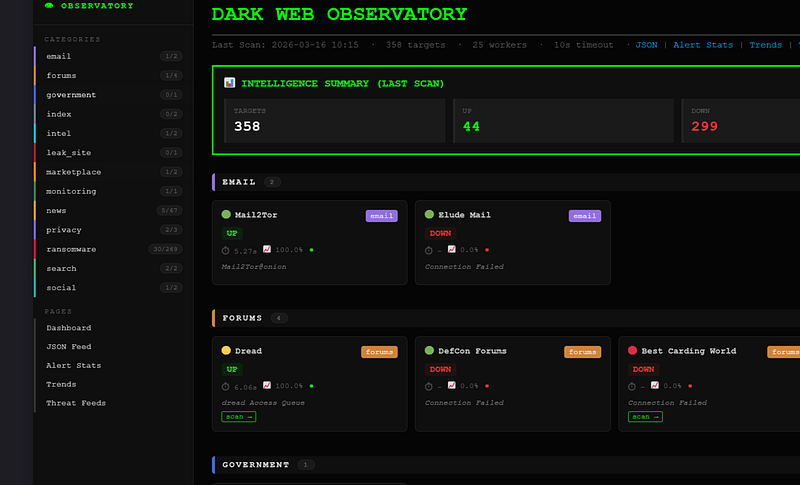The image size is (800, 485).
Task: Click Elude Mail clock icon
Action: coord(429,250)
